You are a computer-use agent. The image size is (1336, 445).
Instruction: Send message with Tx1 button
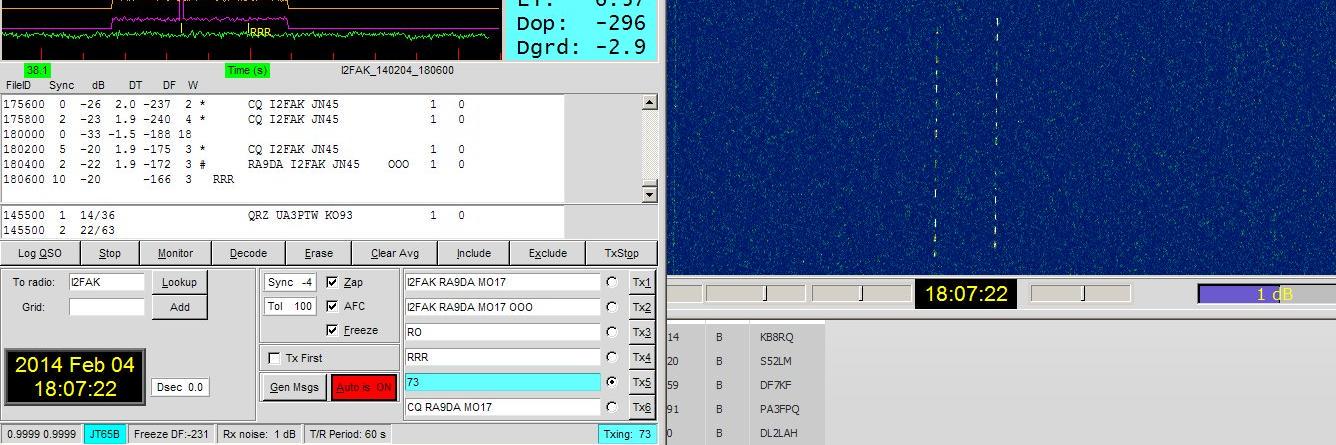click(641, 282)
